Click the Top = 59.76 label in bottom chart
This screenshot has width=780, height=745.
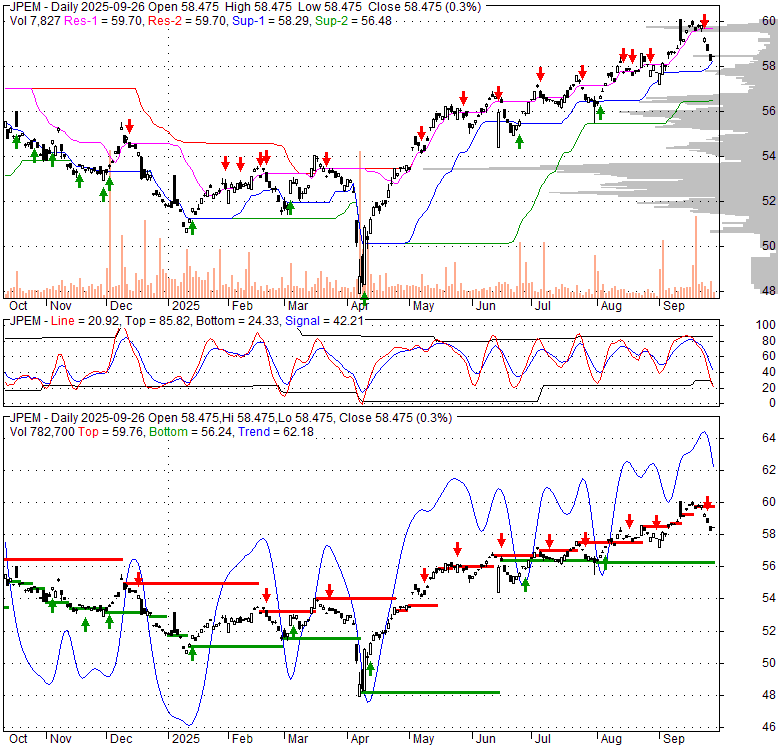(x=110, y=432)
